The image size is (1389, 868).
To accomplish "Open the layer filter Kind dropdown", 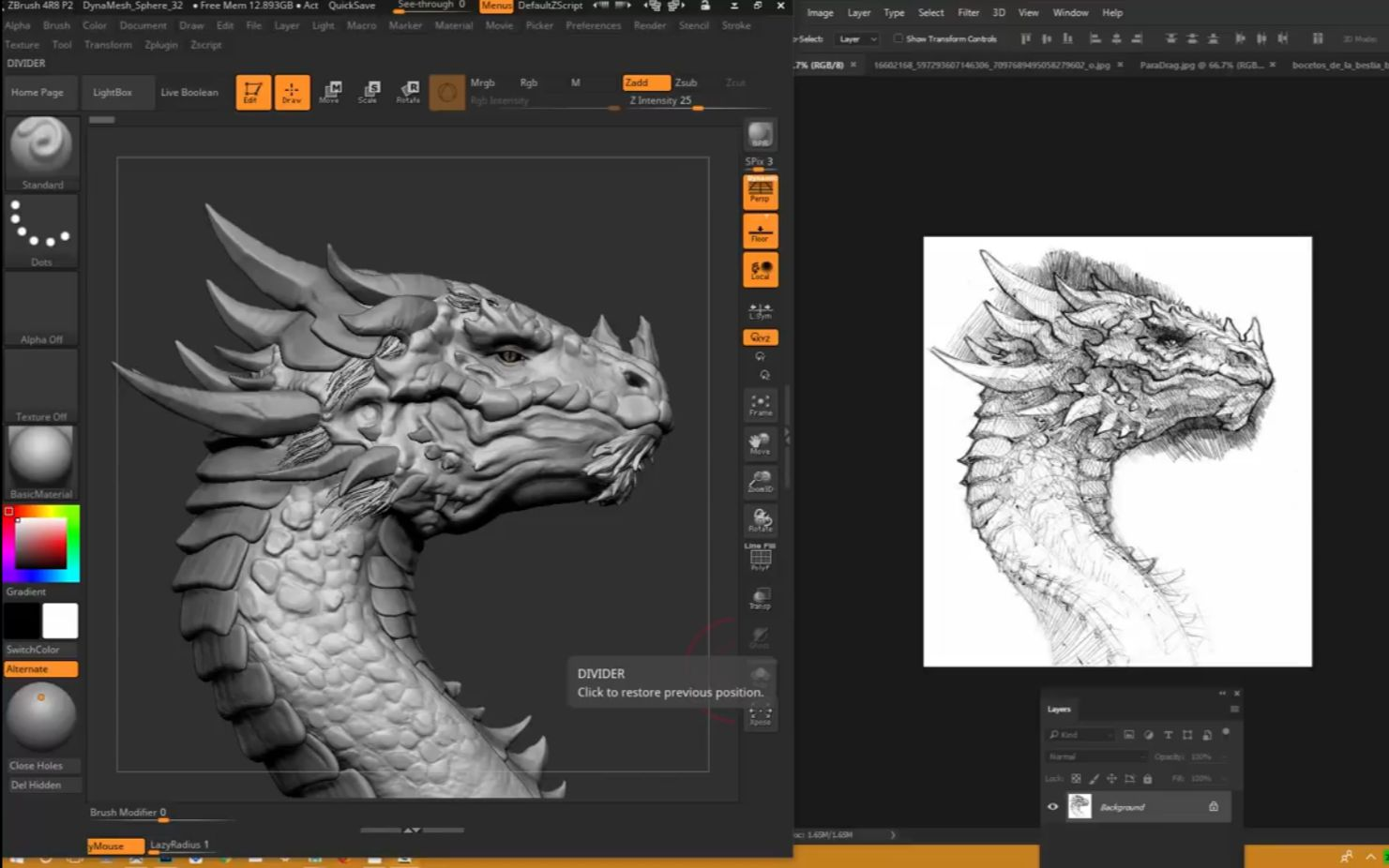I will (x=1081, y=735).
